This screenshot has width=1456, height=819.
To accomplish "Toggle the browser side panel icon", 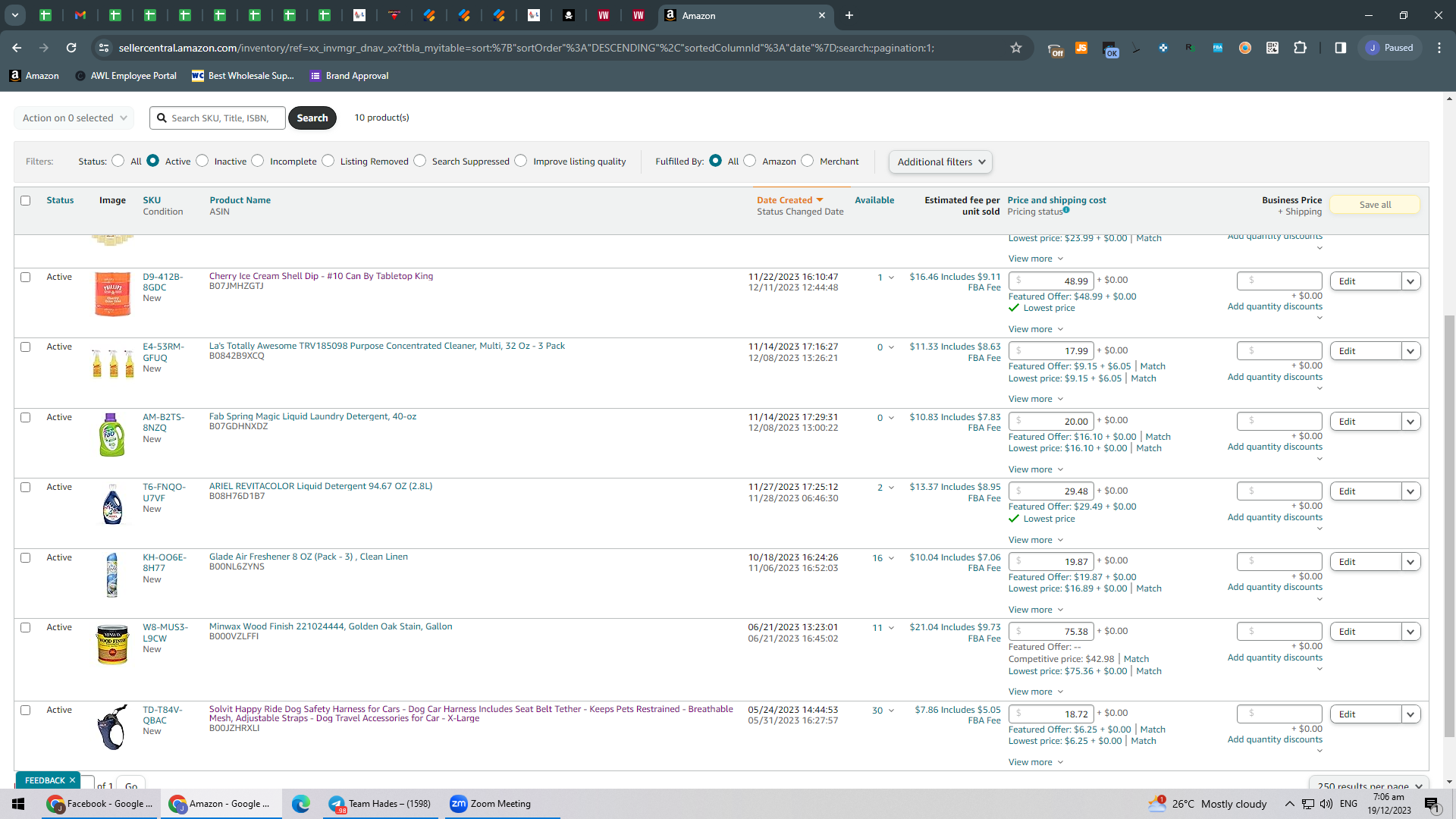I will (x=1340, y=48).
